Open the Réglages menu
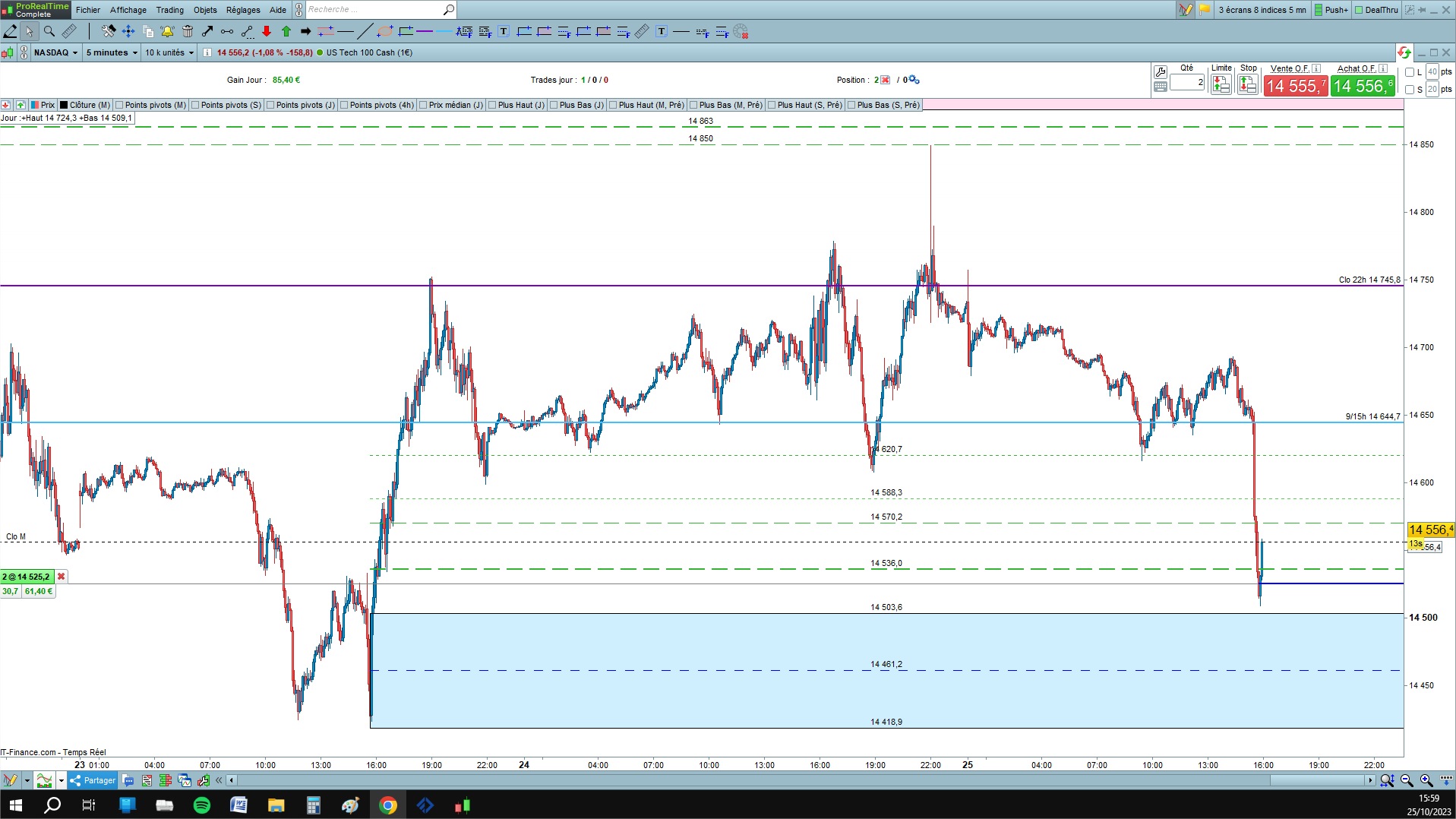The width and height of the screenshot is (1456, 819). pos(243,10)
